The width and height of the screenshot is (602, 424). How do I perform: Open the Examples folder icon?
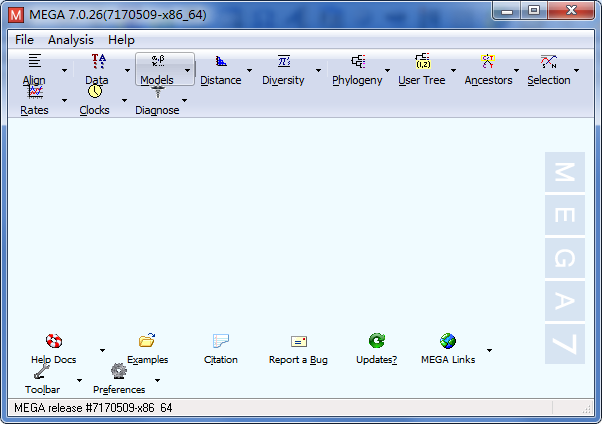(x=147, y=340)
